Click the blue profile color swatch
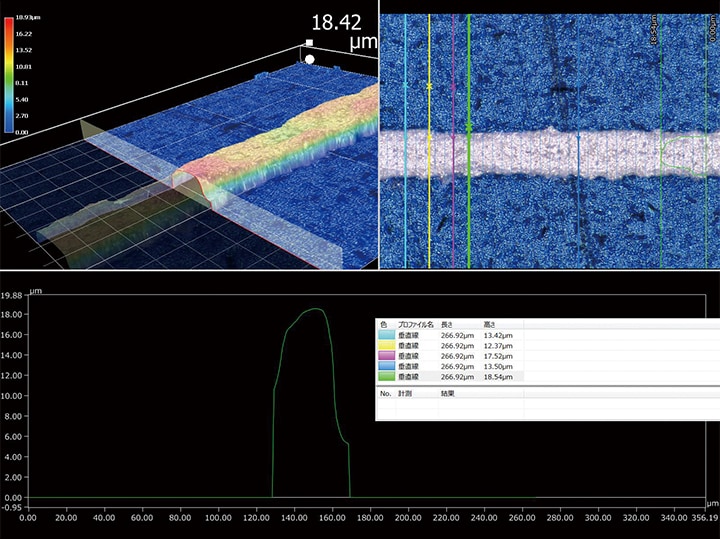This screenshot has width=720, height=539. pyautogui.click(x=385, y=367)
